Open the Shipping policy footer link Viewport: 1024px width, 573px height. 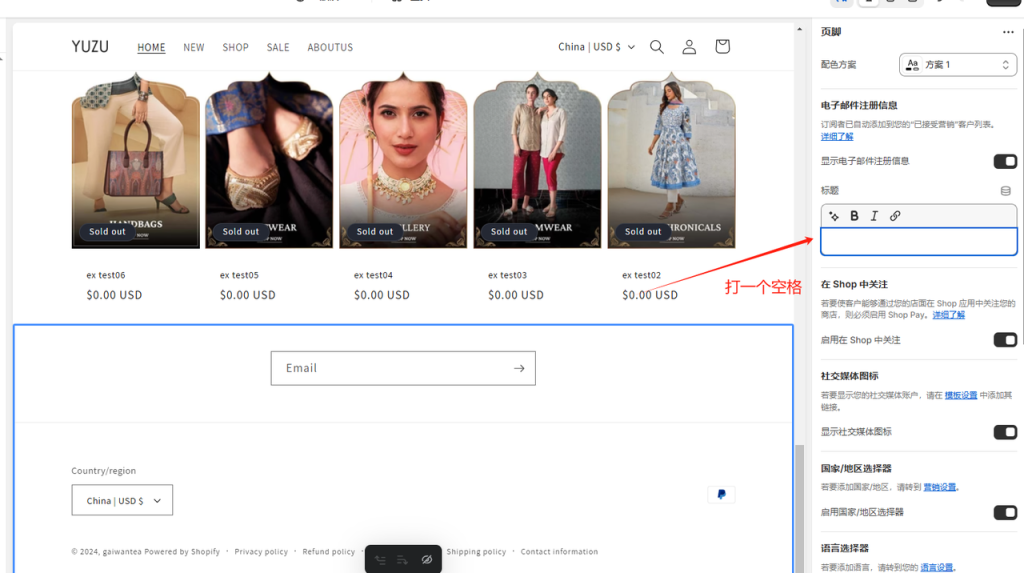476,552
